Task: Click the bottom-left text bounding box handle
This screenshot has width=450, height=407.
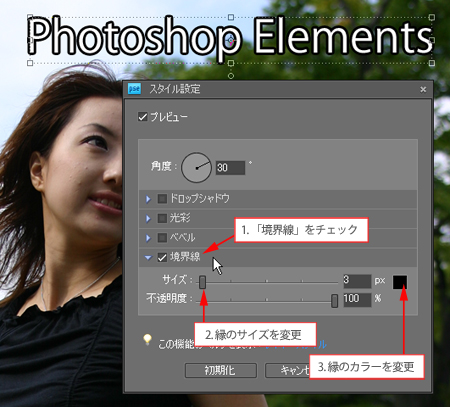Action: [30, 63]
